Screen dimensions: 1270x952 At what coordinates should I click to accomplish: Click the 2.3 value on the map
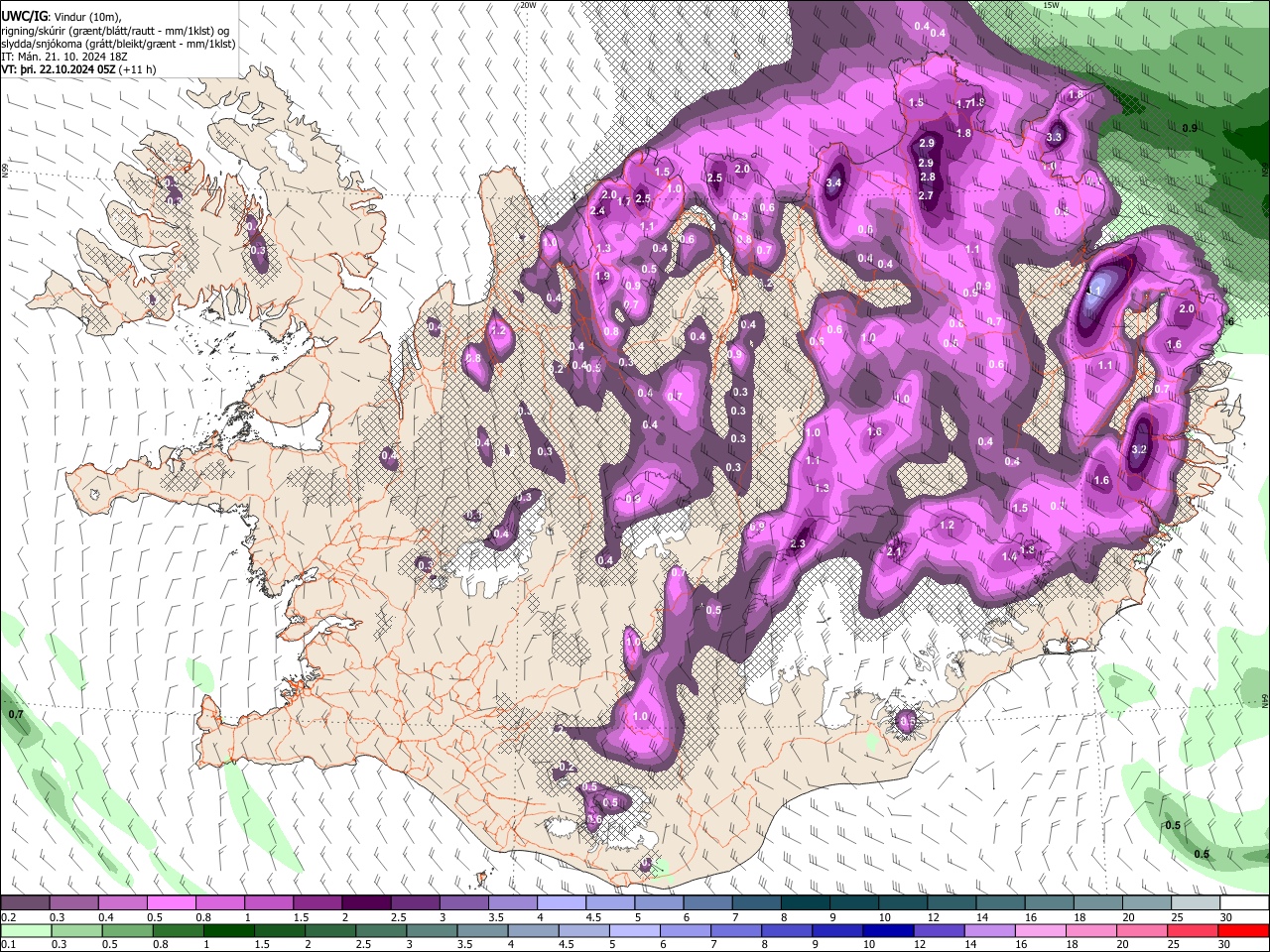coord(798,543)
